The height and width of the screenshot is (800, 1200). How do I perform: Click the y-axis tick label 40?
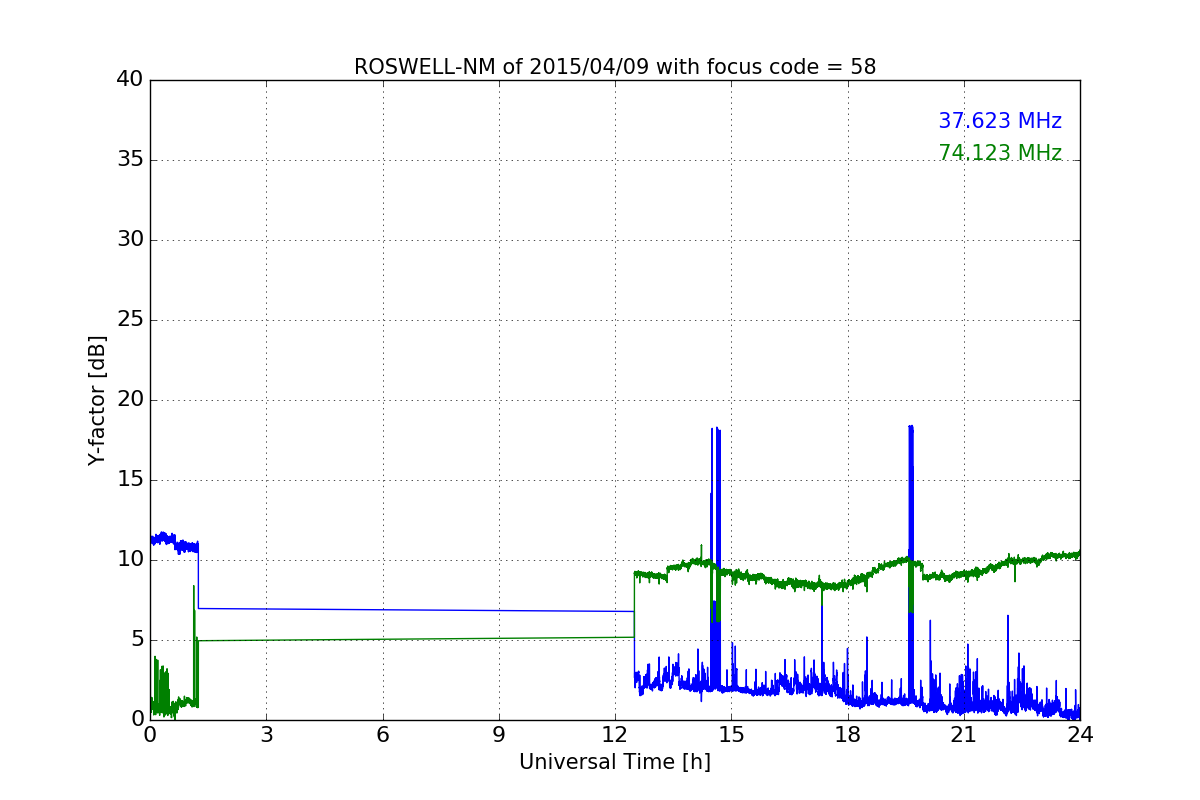pyautogui.click(x=130, y=80)
